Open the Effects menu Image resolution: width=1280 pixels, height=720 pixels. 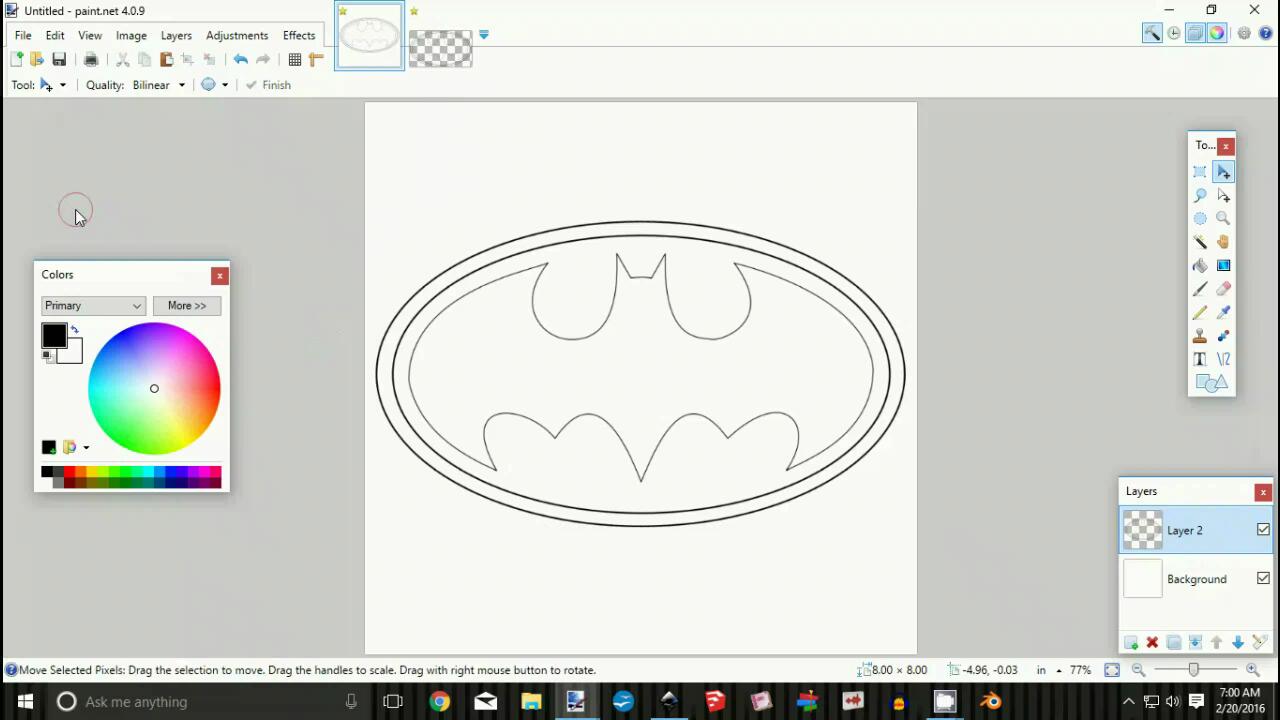point(299,35)
